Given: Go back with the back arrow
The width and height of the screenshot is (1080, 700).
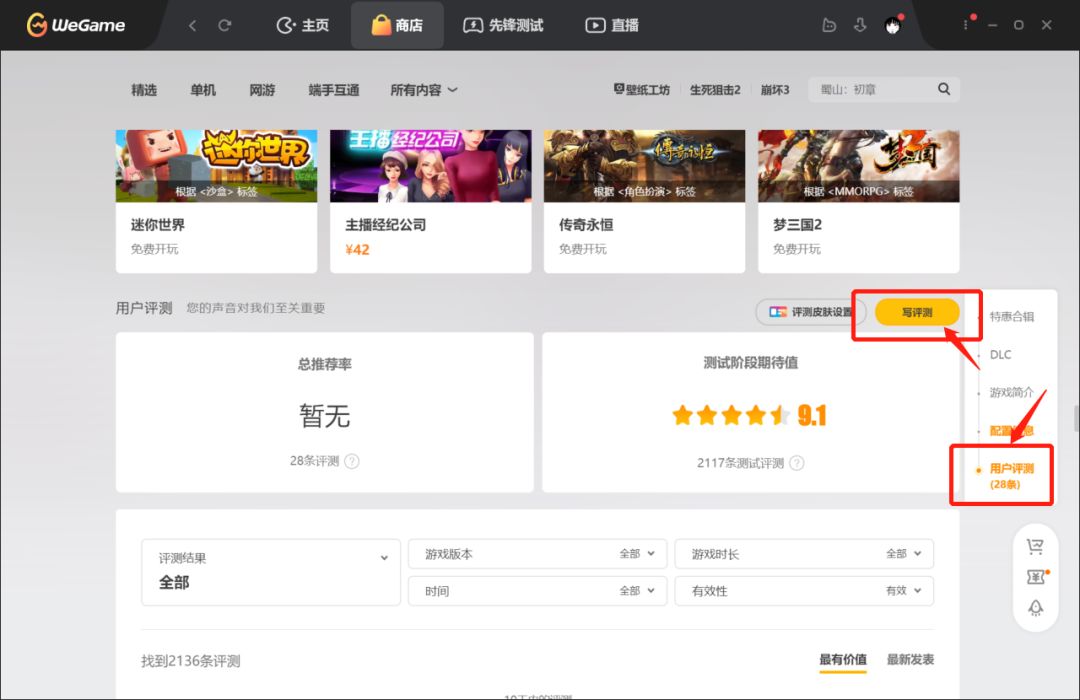Looking at the screenshot, I should pos(192,25).
